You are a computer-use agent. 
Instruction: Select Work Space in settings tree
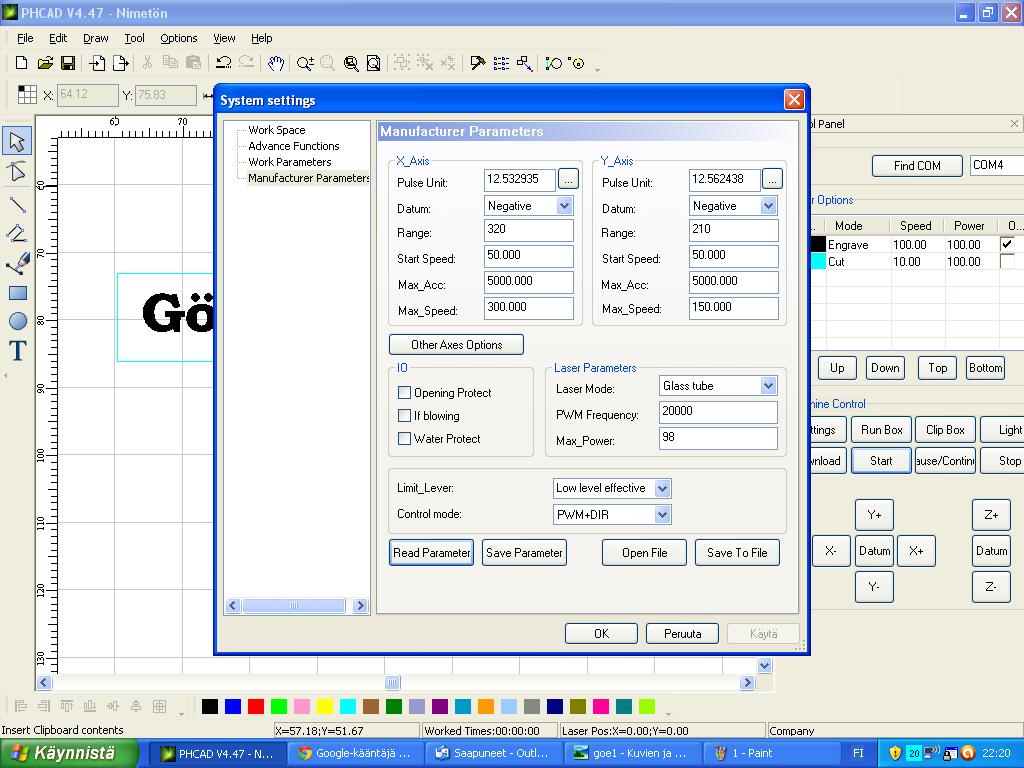[277, 130]
